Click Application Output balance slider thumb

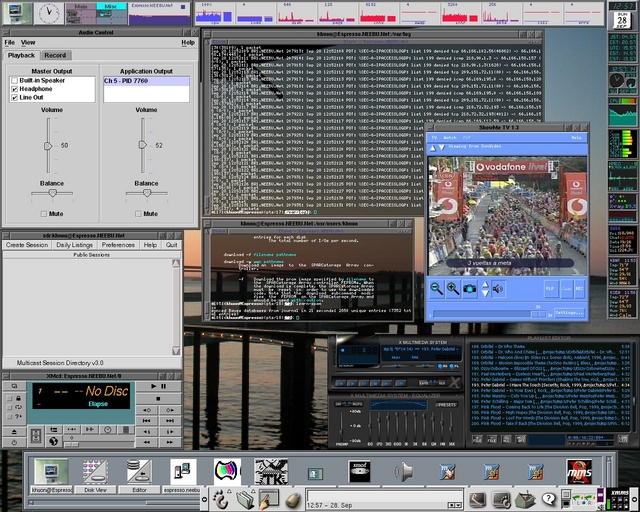click(147, 193)
